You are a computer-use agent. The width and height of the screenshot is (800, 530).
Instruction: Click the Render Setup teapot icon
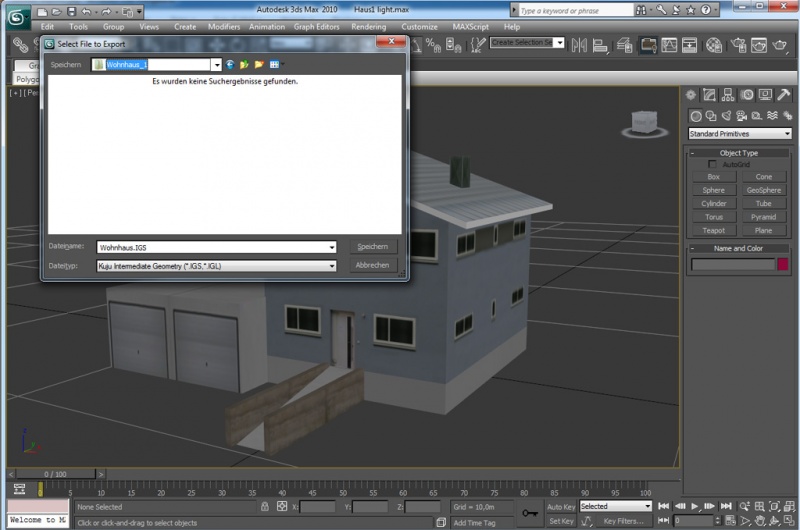pos(737,45)
